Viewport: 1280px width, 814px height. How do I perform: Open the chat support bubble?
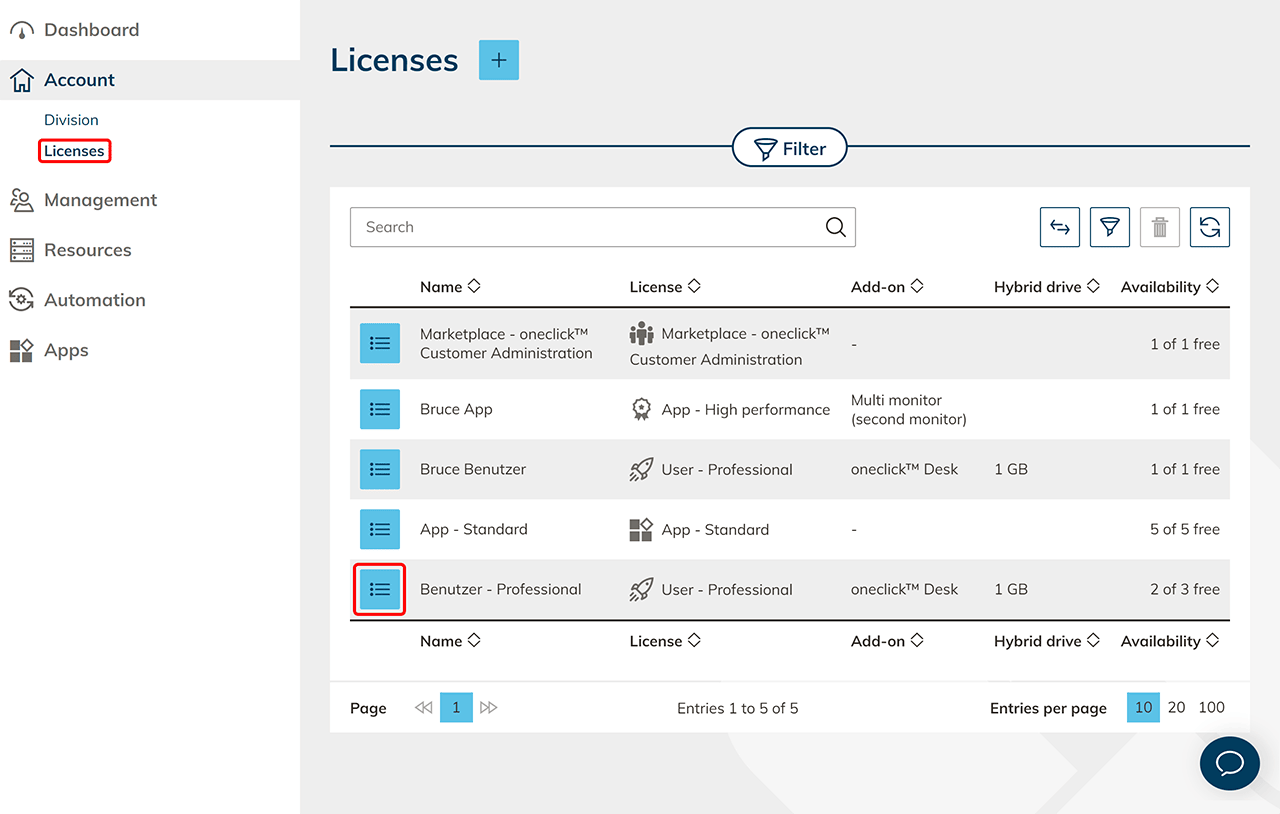[1229, 764]
